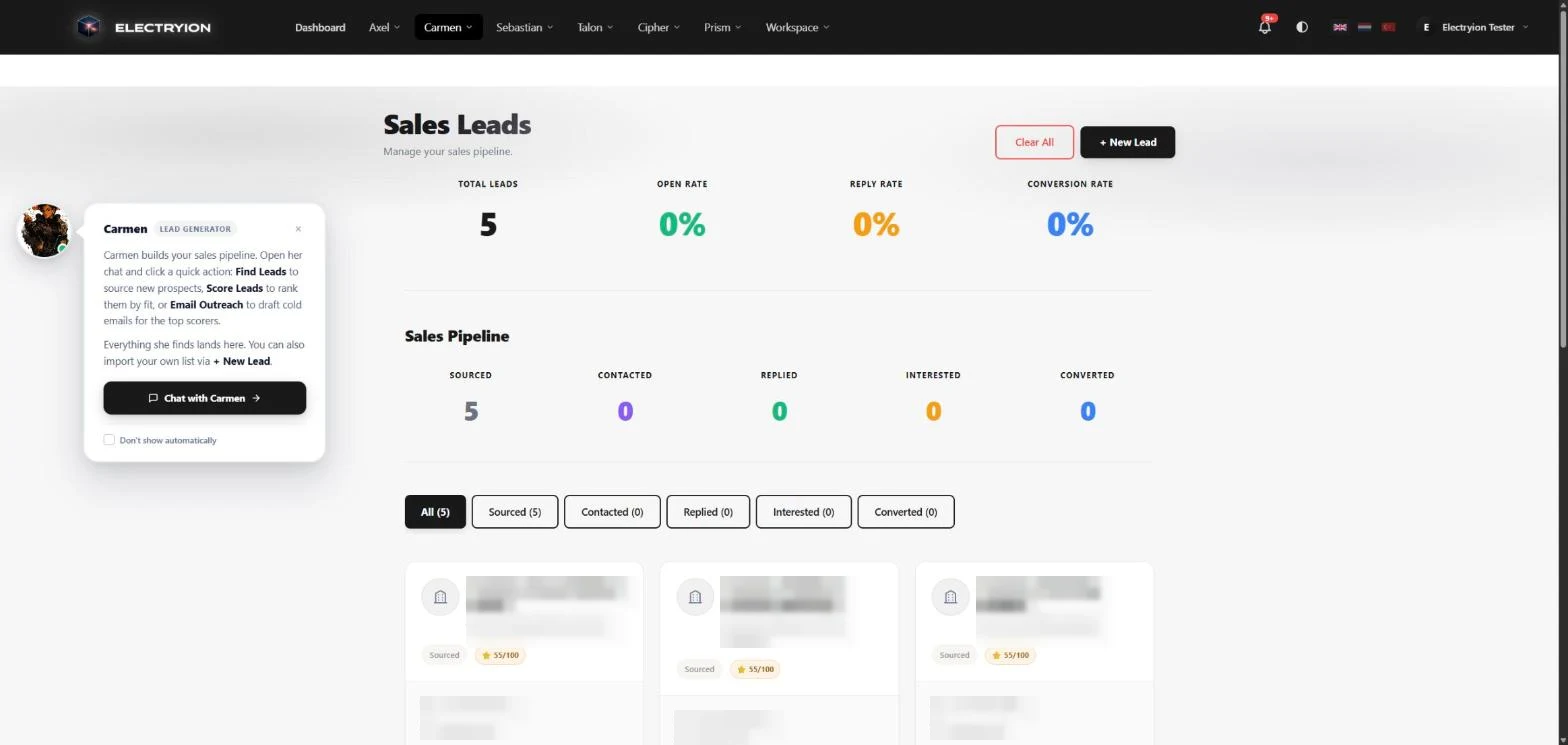This screenshot has width=1568, height=745.
Task: Expand the Axel menu
Action: (x=384, y=27)
